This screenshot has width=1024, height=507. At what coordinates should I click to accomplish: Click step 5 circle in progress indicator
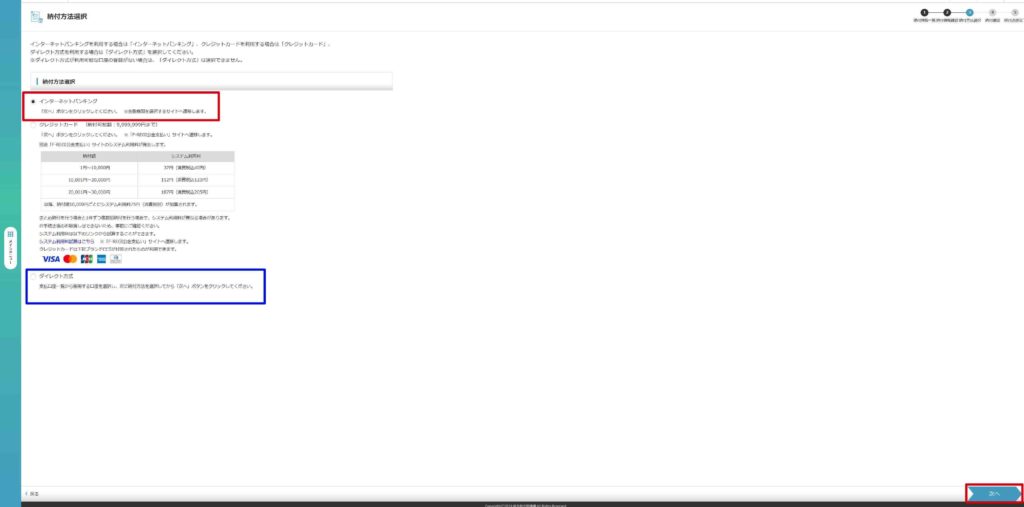click(1014, 12)
